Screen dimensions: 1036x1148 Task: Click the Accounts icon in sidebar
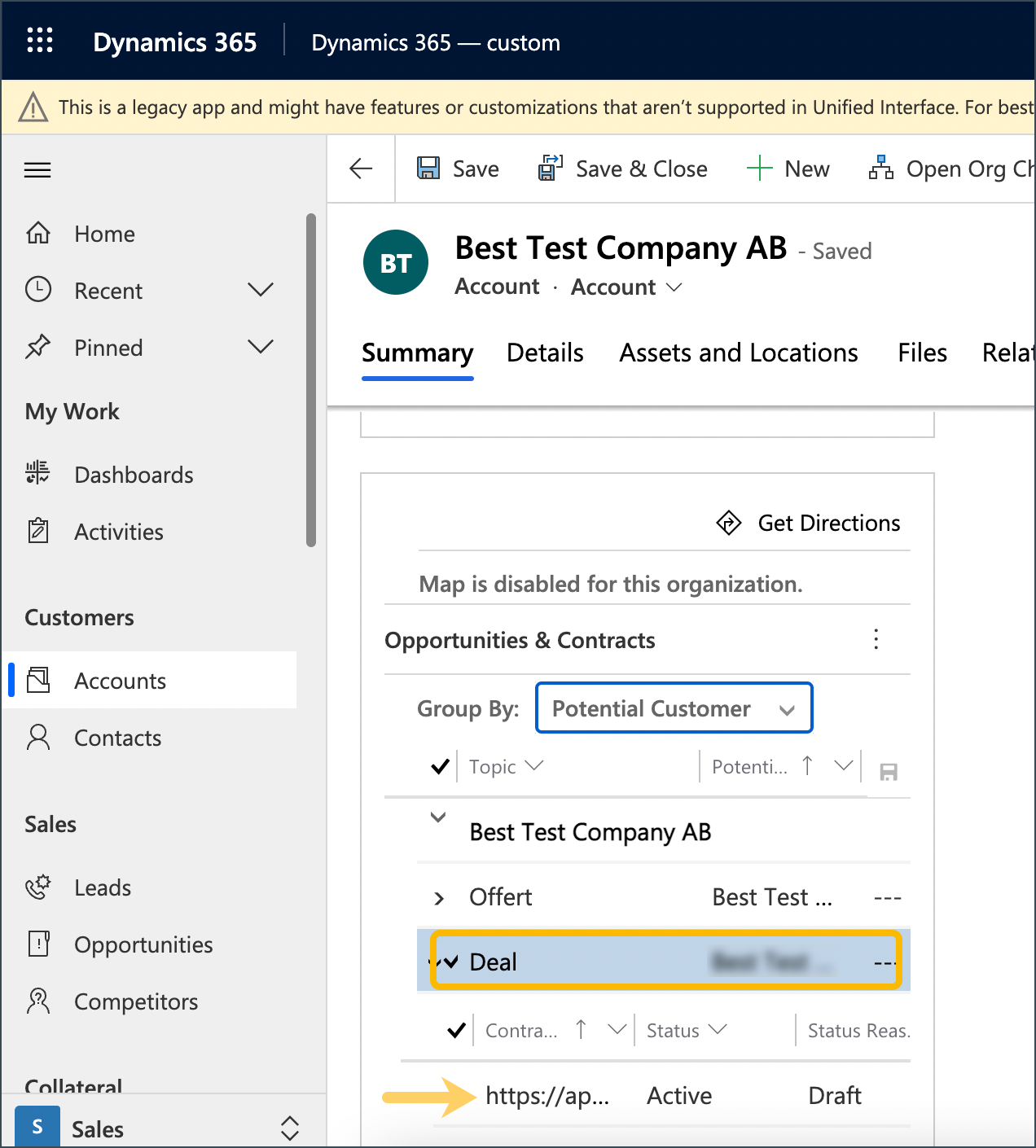pyautogui.click(x=38, y=680)
